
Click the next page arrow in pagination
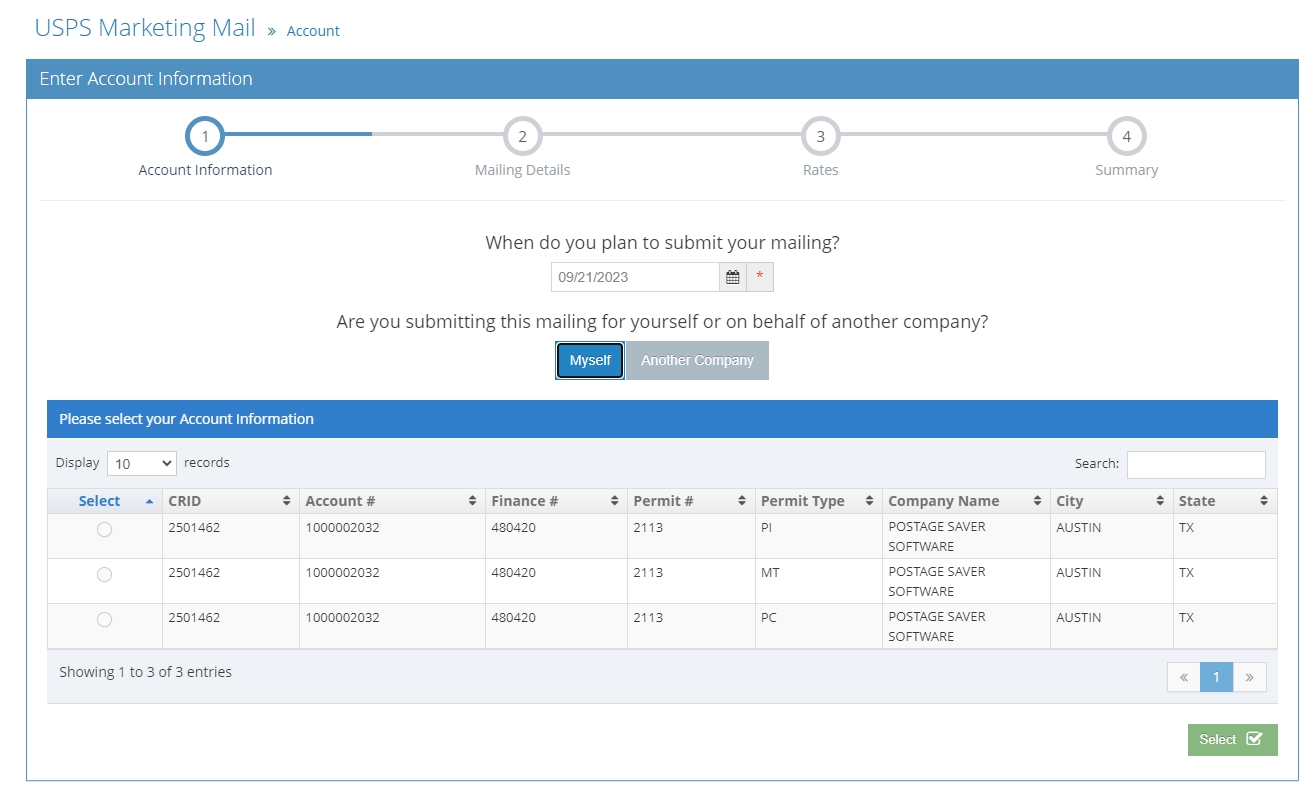(1249, 677)
